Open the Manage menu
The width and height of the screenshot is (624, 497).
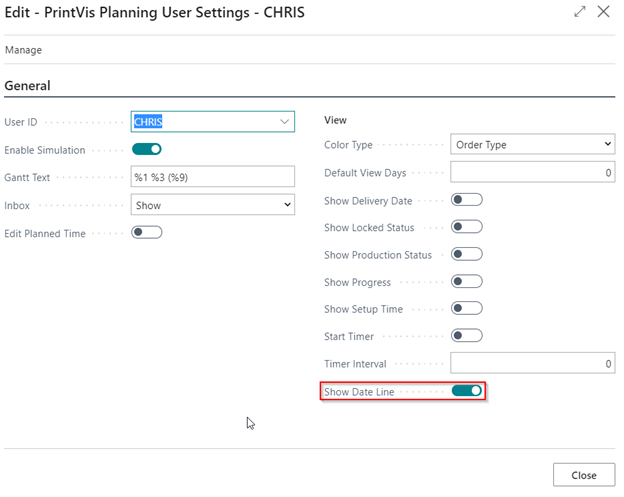coord(23,50)
